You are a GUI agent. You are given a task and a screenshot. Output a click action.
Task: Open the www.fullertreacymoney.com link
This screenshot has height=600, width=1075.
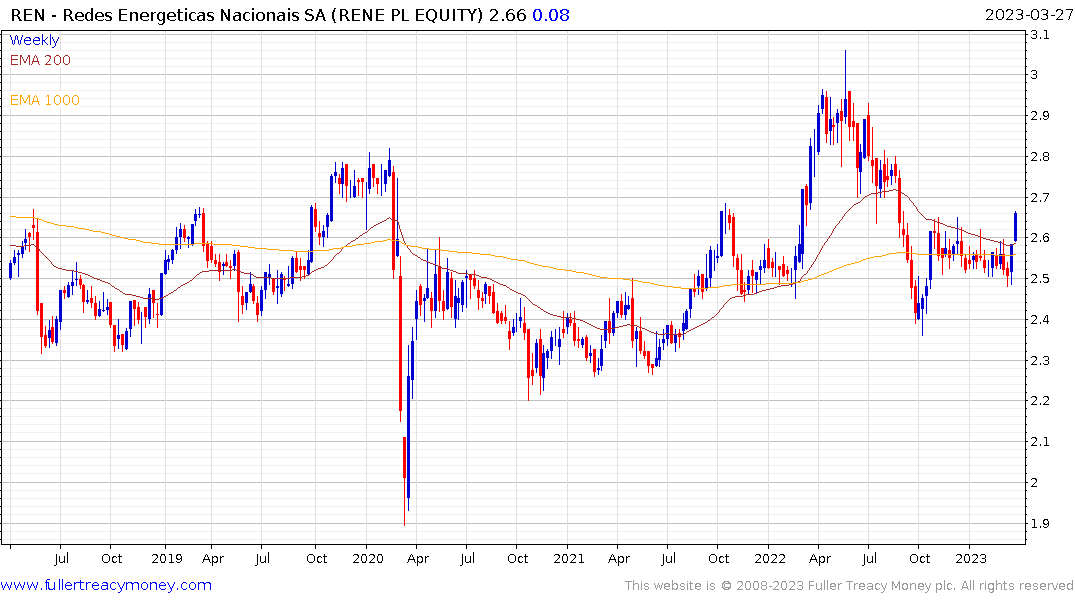(x=106, y=585)
